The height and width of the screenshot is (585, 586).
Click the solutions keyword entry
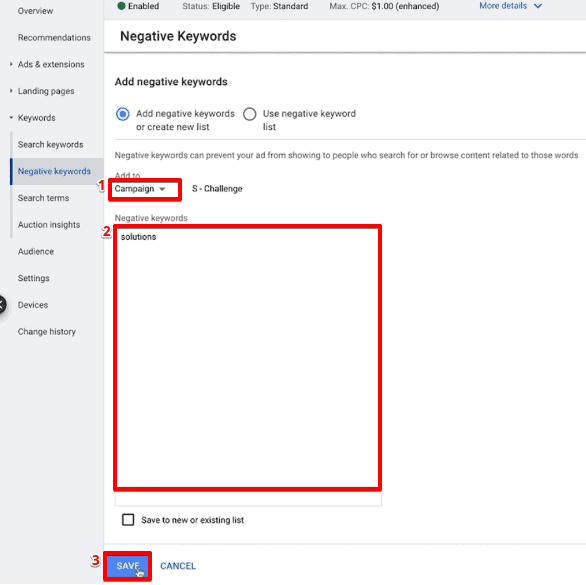click(x=138, y=237)
